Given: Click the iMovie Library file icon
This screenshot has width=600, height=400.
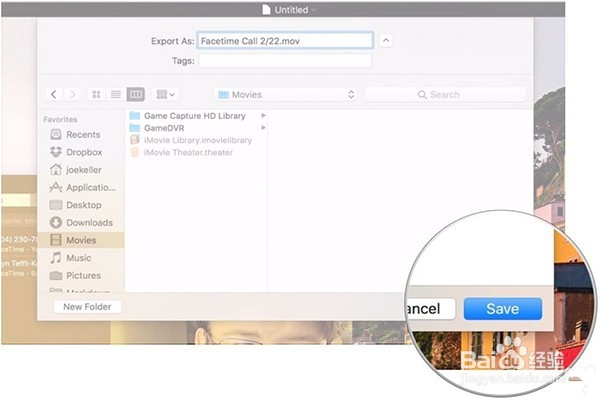Looking at the screenshot, I should click(x=134, y=140).
